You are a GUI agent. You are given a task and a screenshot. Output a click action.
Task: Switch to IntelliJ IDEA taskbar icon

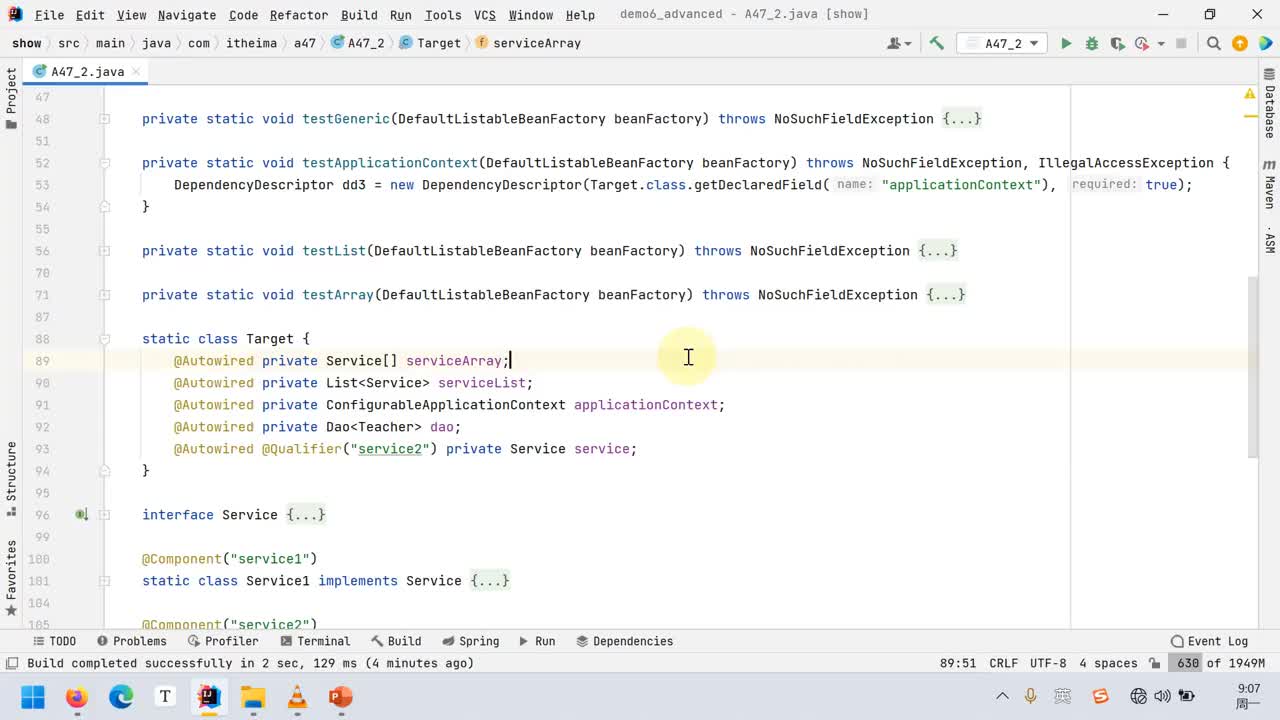[209, 697]
